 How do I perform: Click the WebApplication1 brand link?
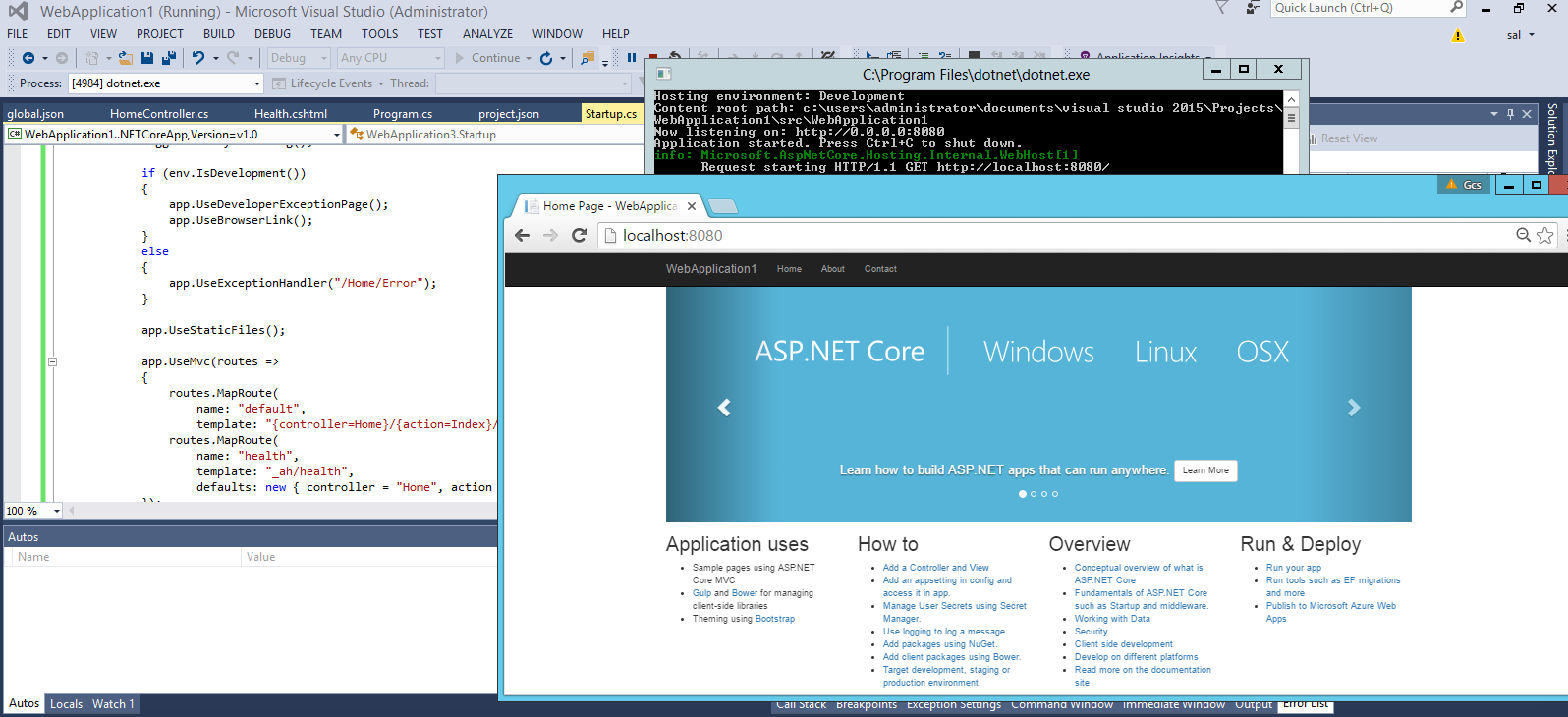click(711, 269)
